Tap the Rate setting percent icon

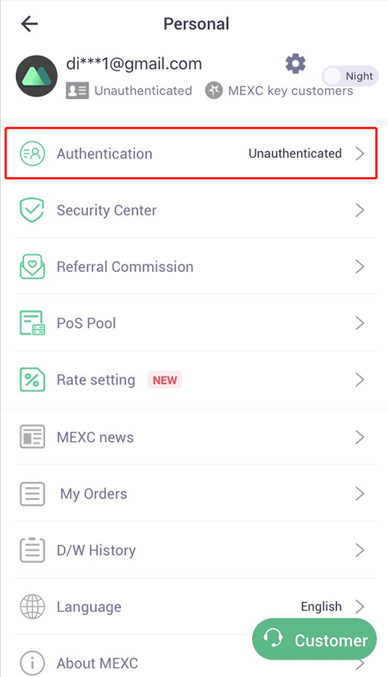32,380
